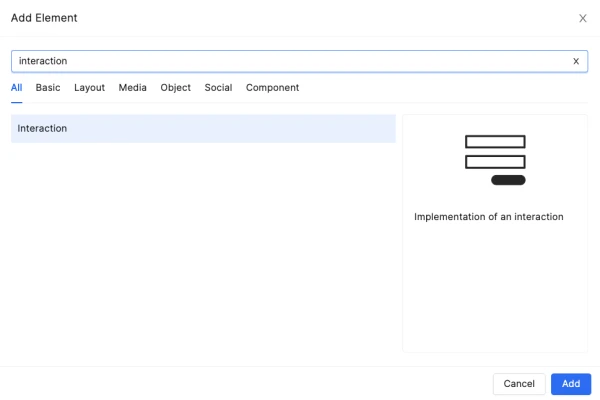This screenshot has height=400, width=600.
Task: Select the Interaction element in results
Action: pyautogui.click(x=203, y=129)
